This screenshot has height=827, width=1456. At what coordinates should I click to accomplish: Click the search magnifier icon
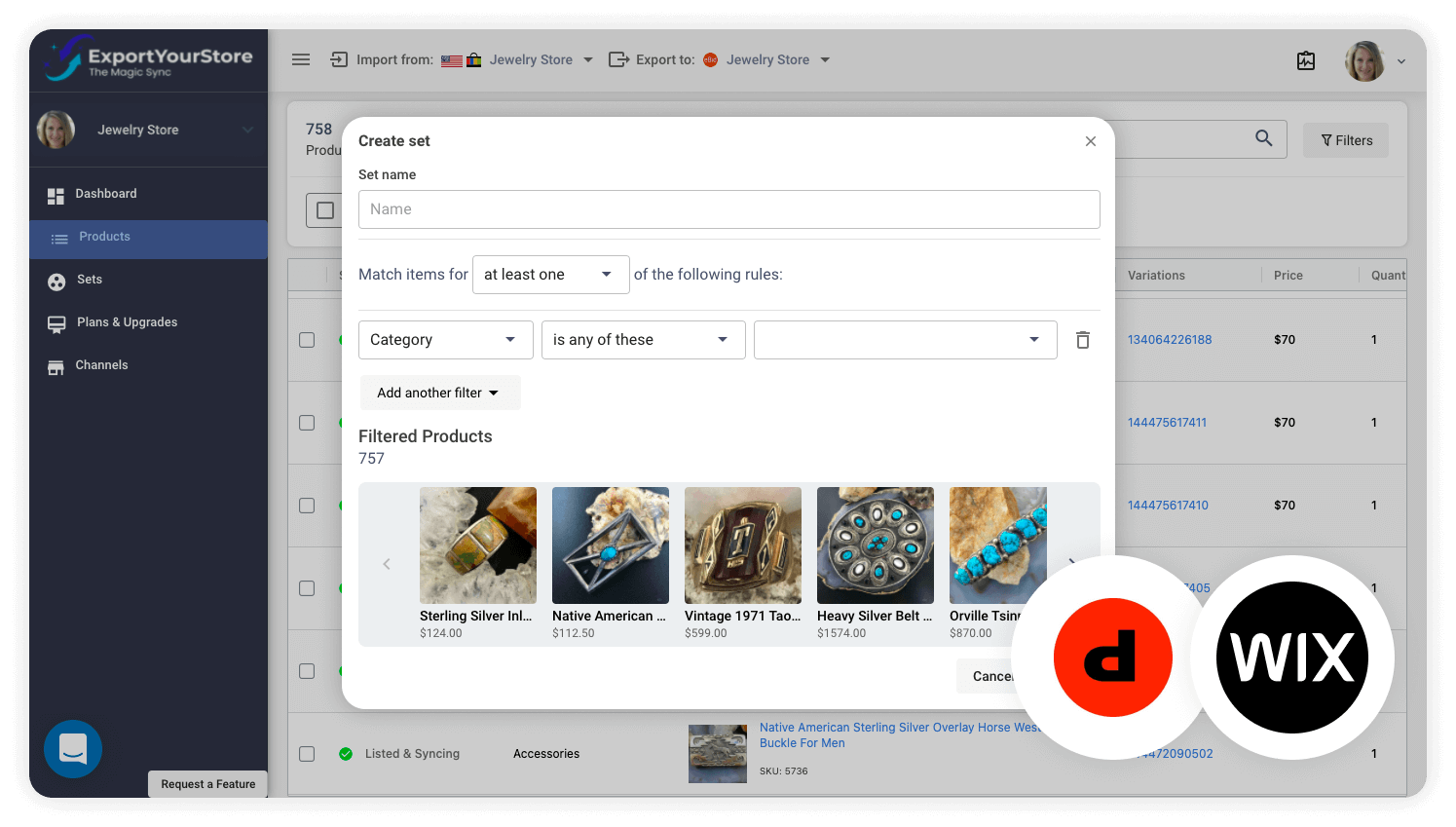[x=1263, y=139]
